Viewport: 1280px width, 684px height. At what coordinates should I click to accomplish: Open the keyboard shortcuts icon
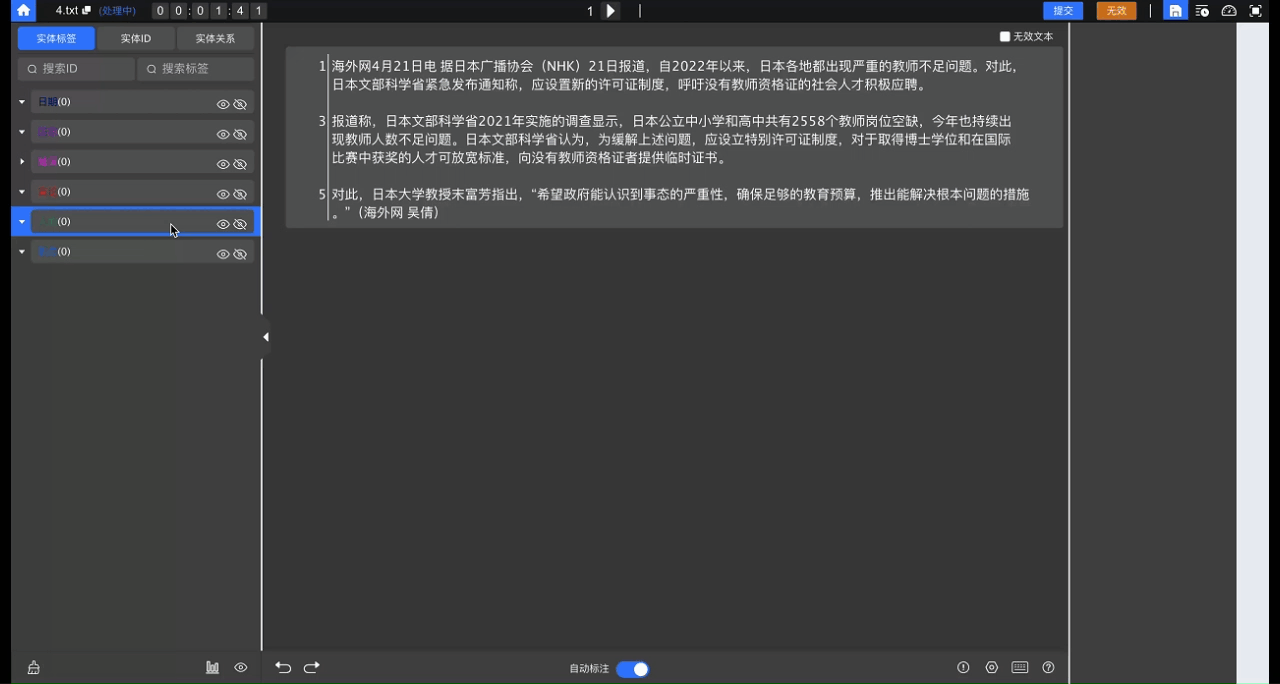point(1020,668)
